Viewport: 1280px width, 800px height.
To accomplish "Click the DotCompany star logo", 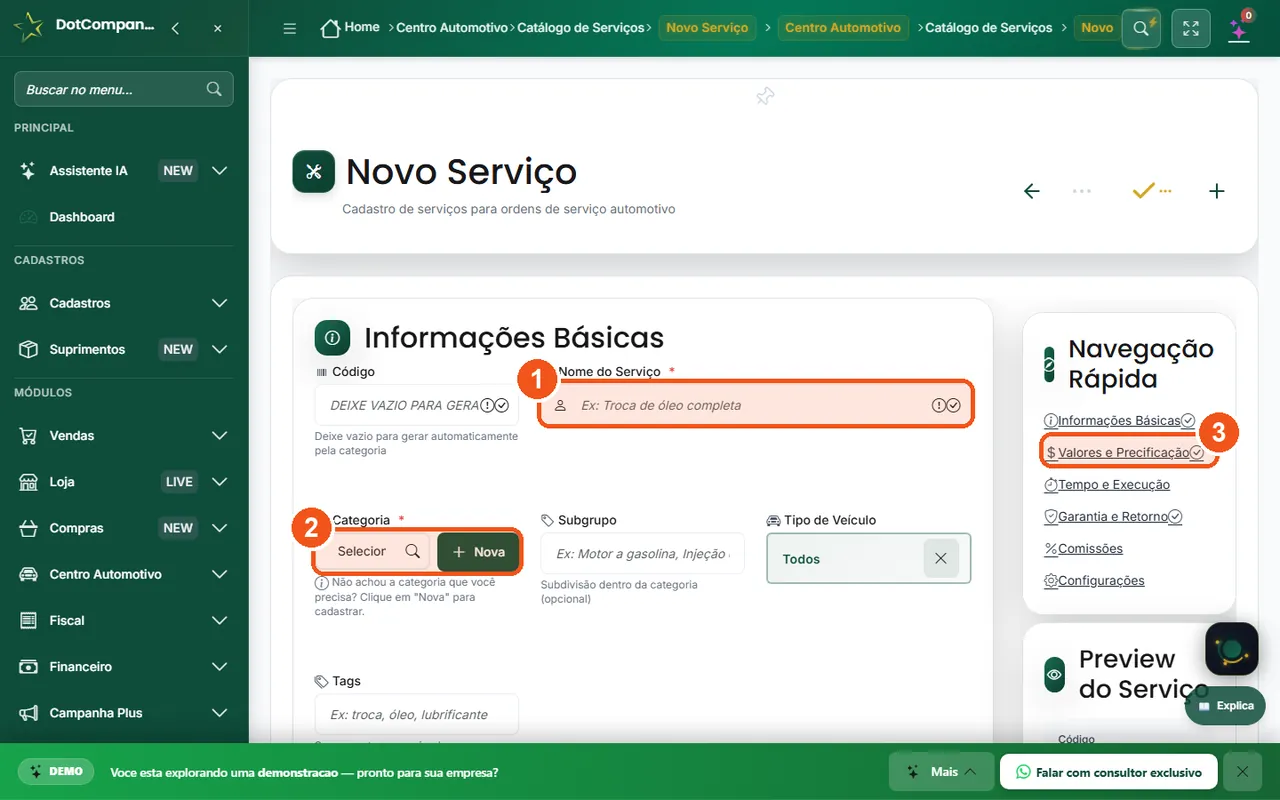I will pos(29,28).
